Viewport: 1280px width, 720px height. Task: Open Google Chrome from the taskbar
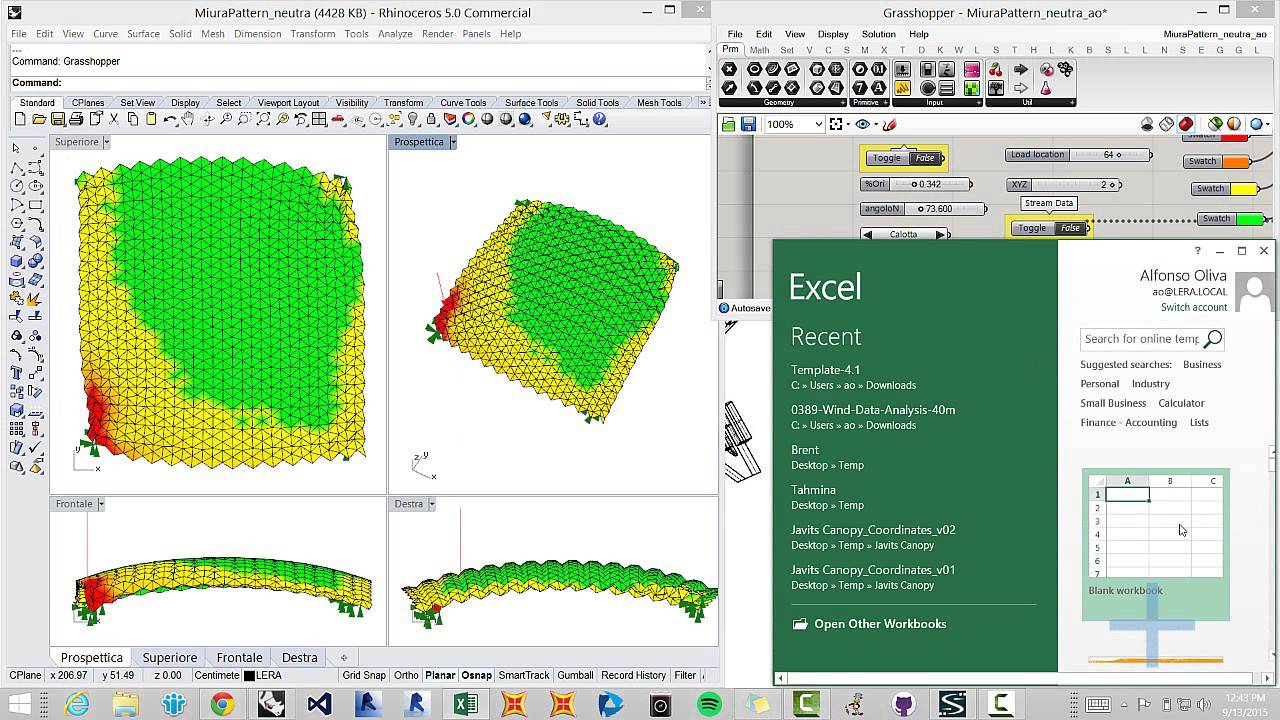222,704
